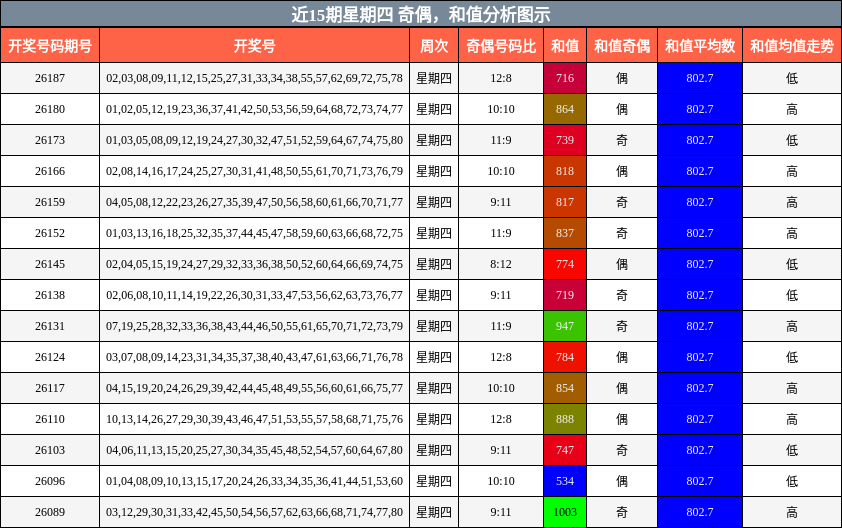Select issue number 26159
Screen dimensions: 842x528
pyautogui.click(x=50, y=202)
